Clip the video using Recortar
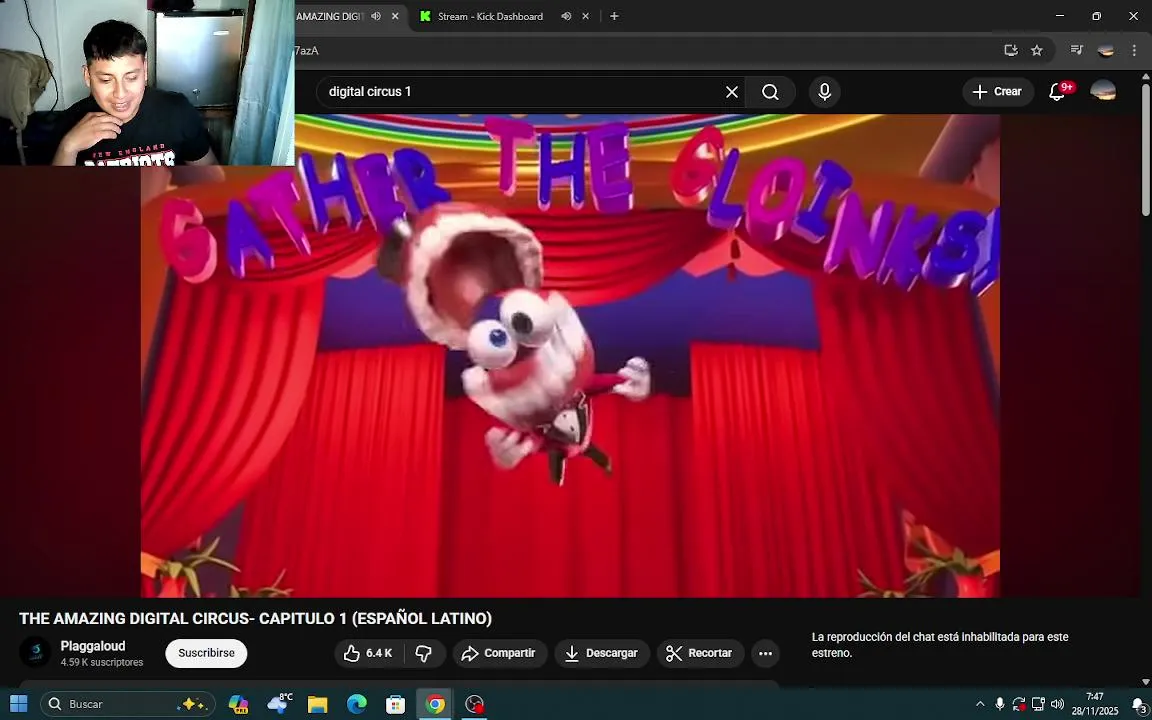The image size is (1152, 720). click(x=699, y=653)
